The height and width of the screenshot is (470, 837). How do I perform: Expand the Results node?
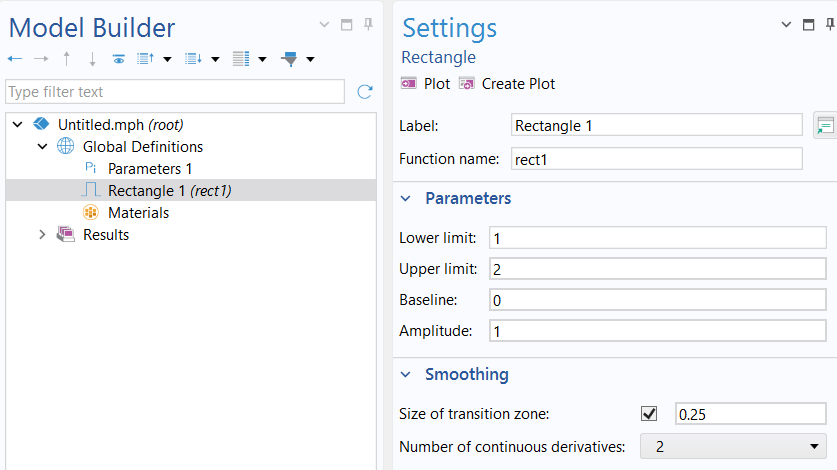pos(42,234)
